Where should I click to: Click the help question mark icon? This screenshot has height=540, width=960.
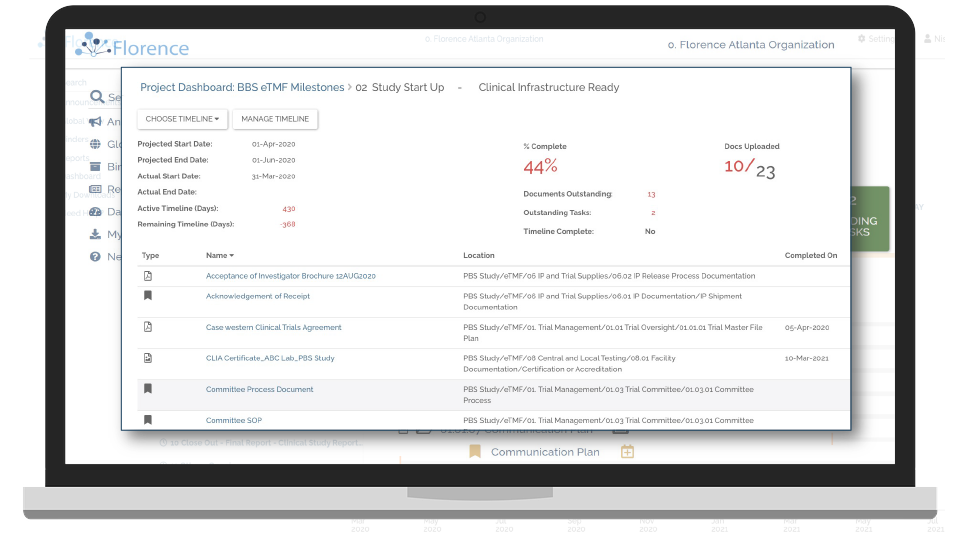(x=95, y=257)
